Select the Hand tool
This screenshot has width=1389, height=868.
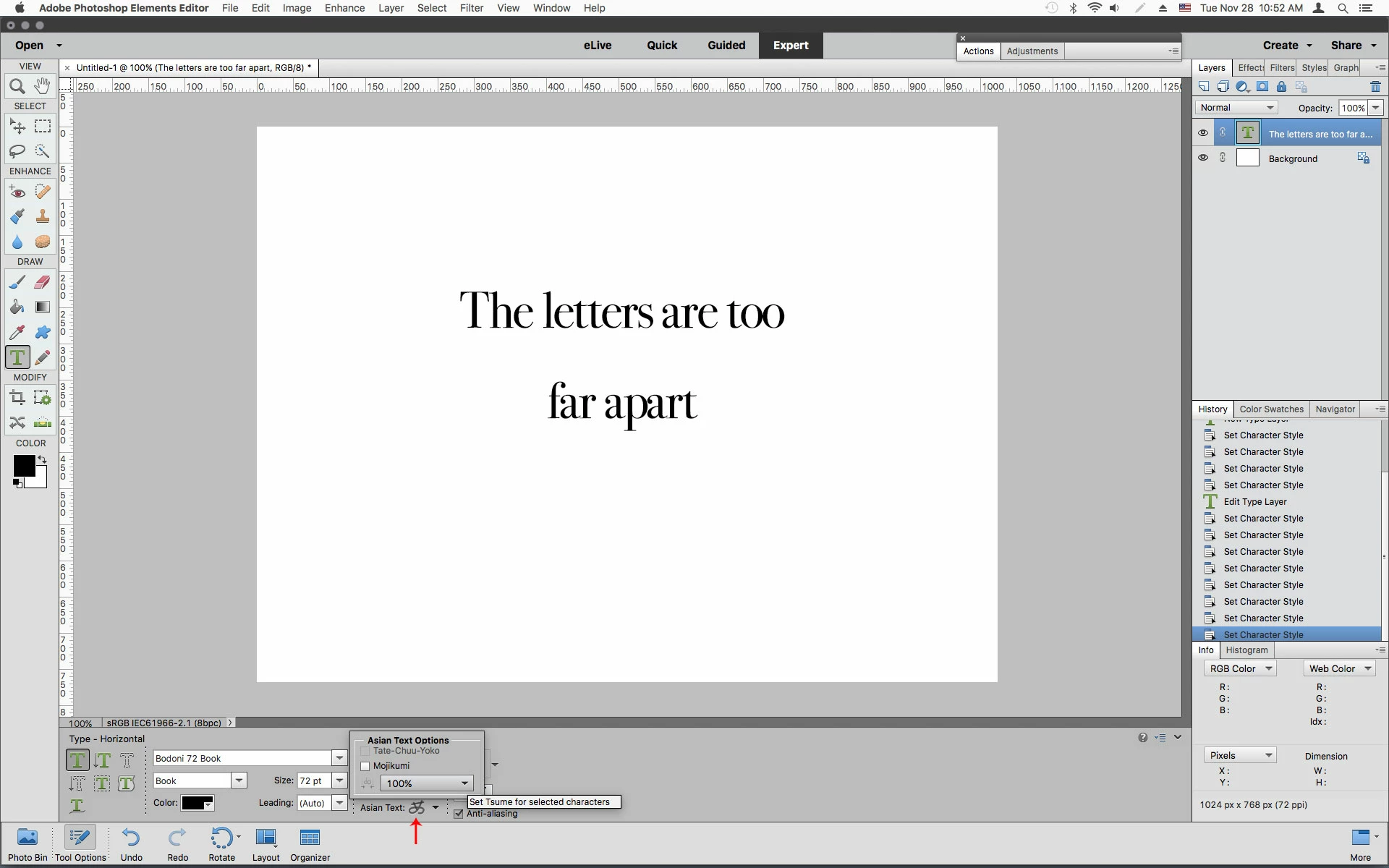(x=43, y=85)
